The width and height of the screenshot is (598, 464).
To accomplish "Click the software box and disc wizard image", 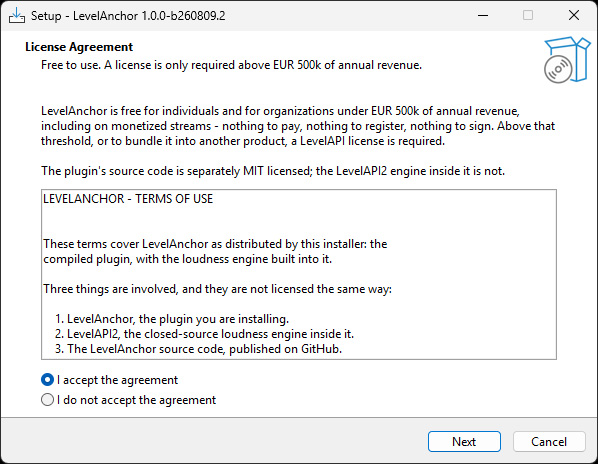I will click(567, 60).
